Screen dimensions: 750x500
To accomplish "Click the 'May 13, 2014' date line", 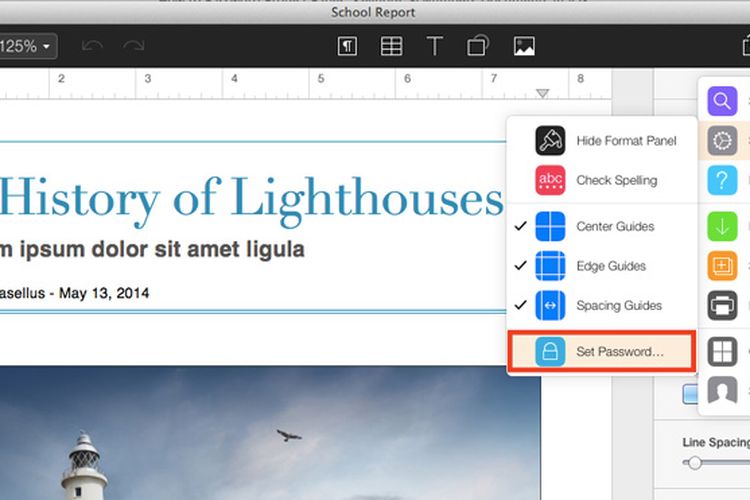I will (104, 293).
